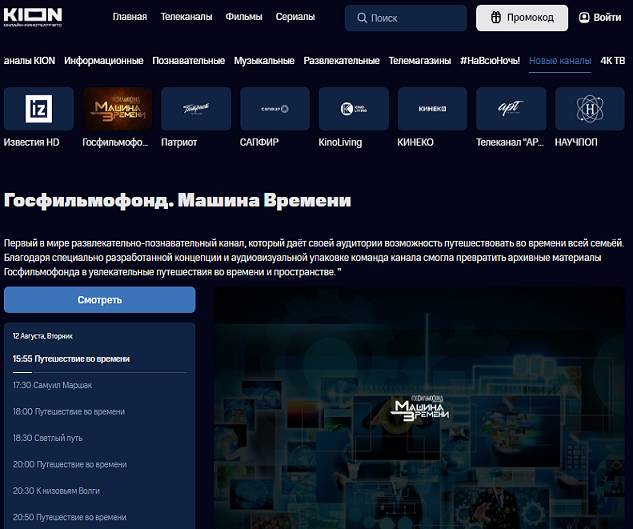The width and height of the screenshot is (633, 529).
Task: Click the Патриот channel label
Action: [x=179, y=142]
